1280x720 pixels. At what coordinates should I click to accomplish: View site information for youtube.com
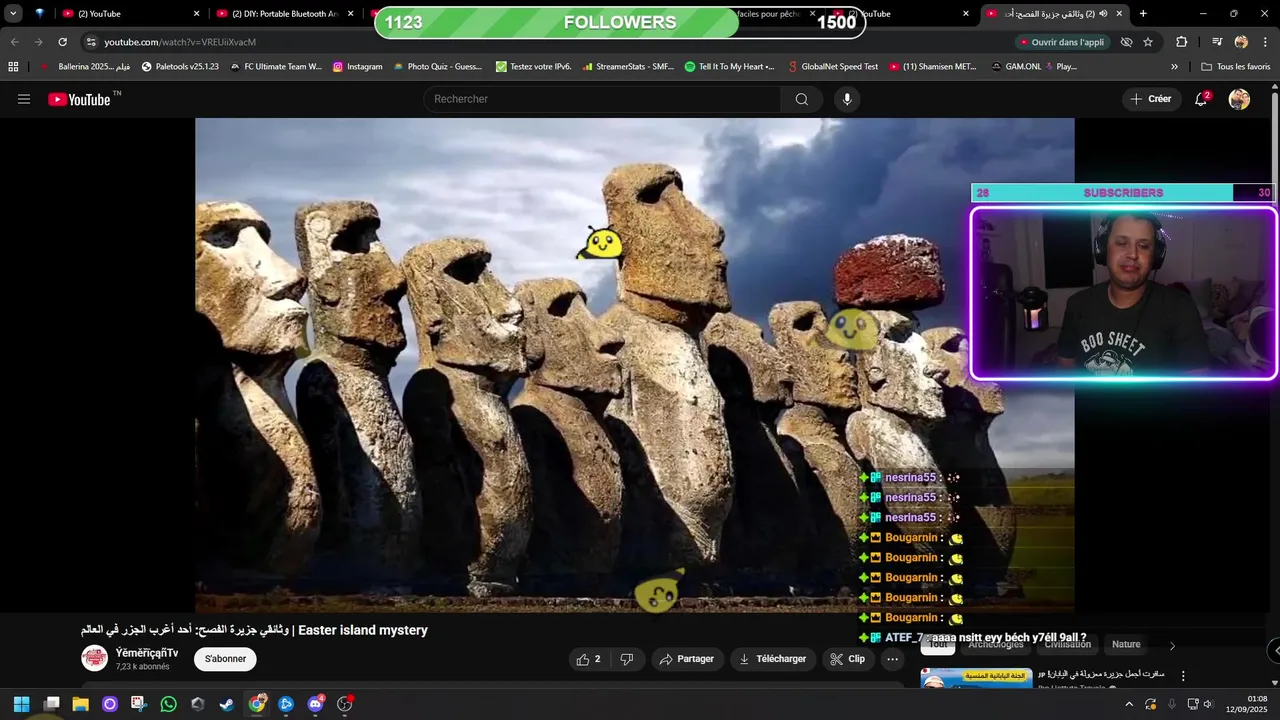(91, 42)
